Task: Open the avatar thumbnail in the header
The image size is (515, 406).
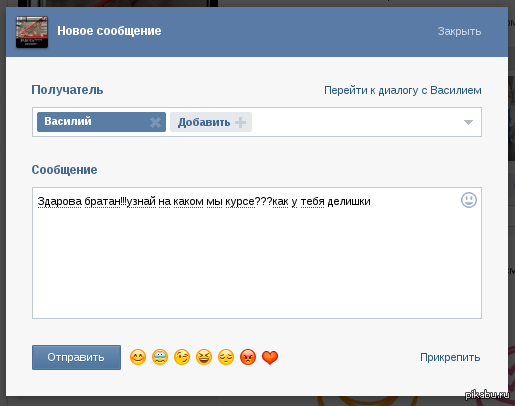Action: click(x=32, y=32)
